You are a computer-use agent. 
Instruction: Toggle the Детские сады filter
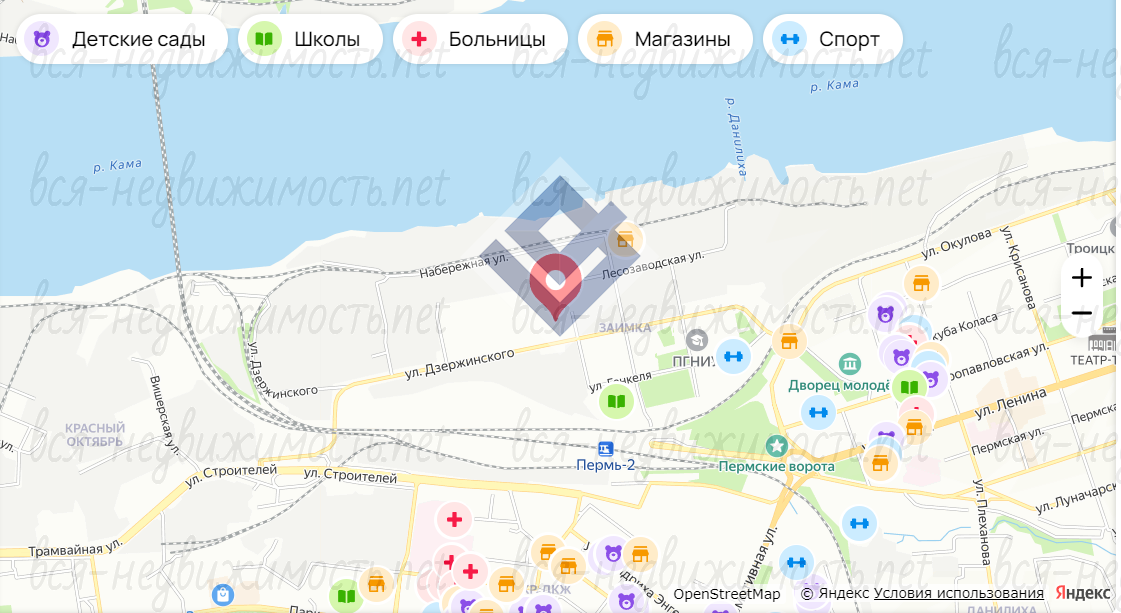coord(122,39)
